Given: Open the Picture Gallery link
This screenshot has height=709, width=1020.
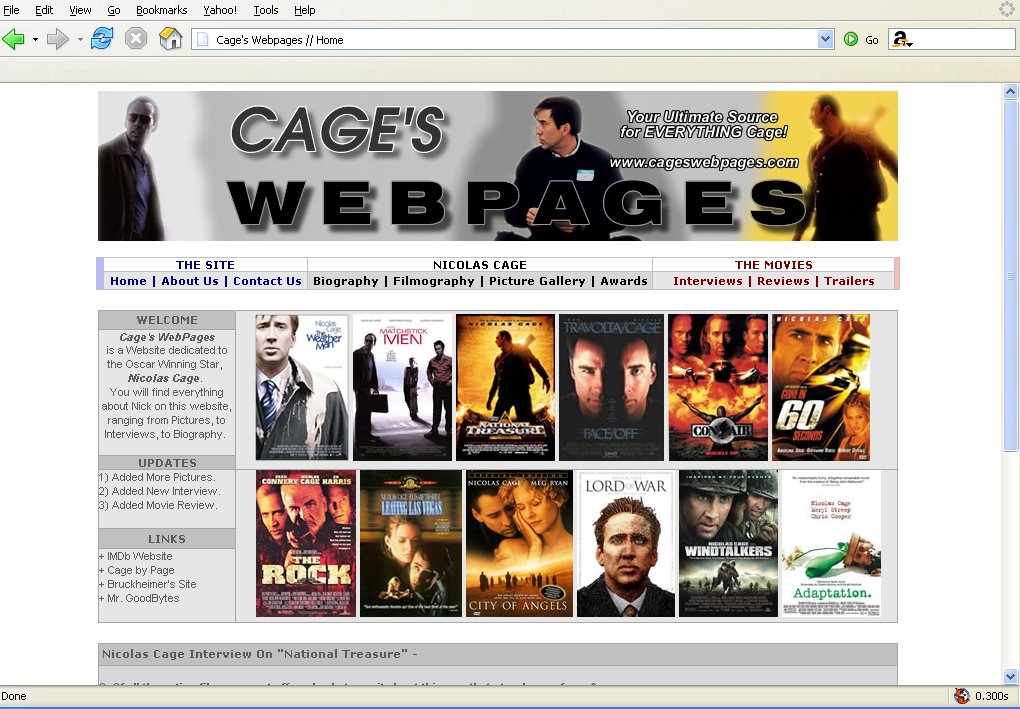Looking at the screenshot, I should point(537,281).
